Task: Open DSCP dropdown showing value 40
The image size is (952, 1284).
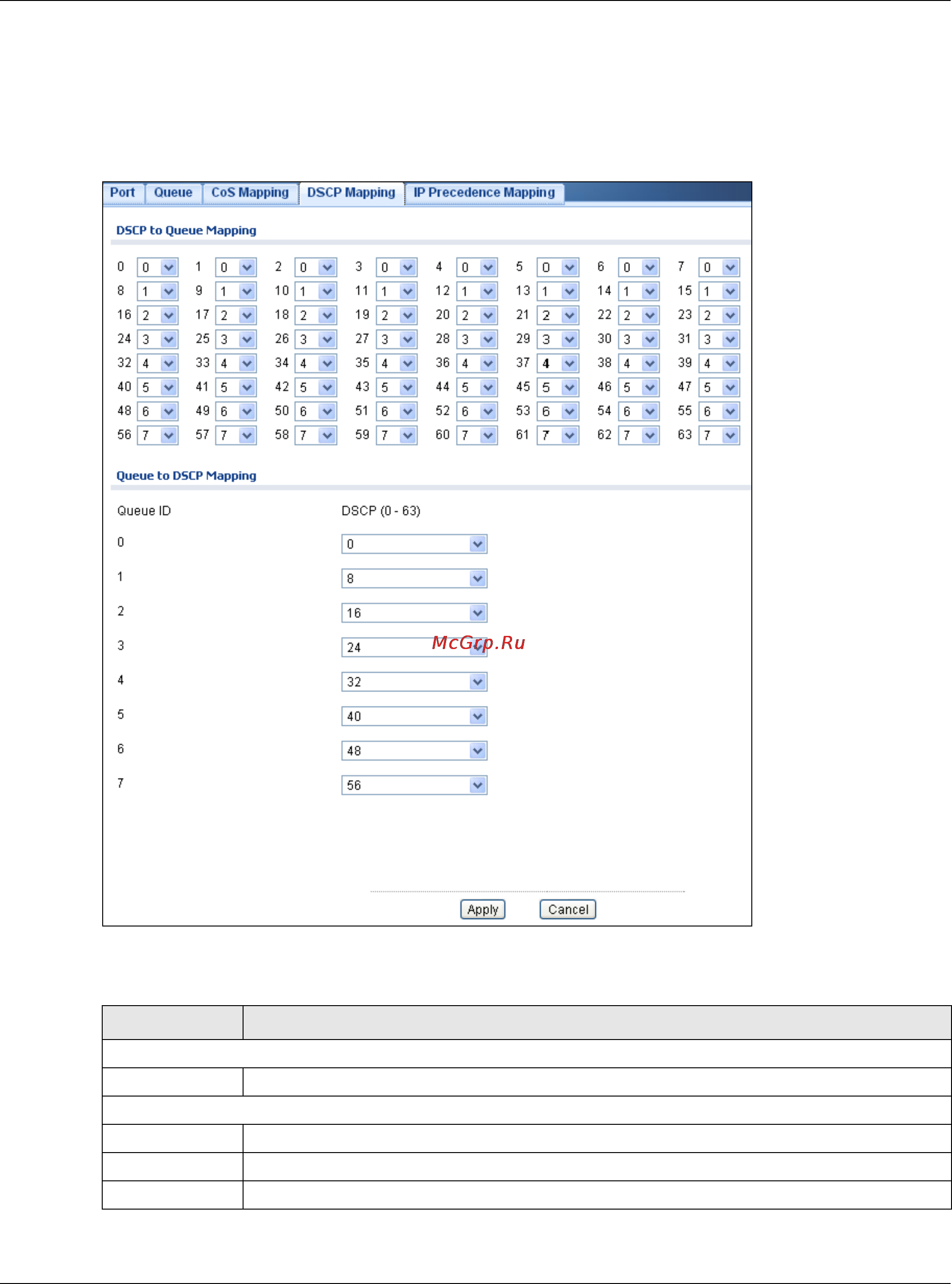Action: 415,717
